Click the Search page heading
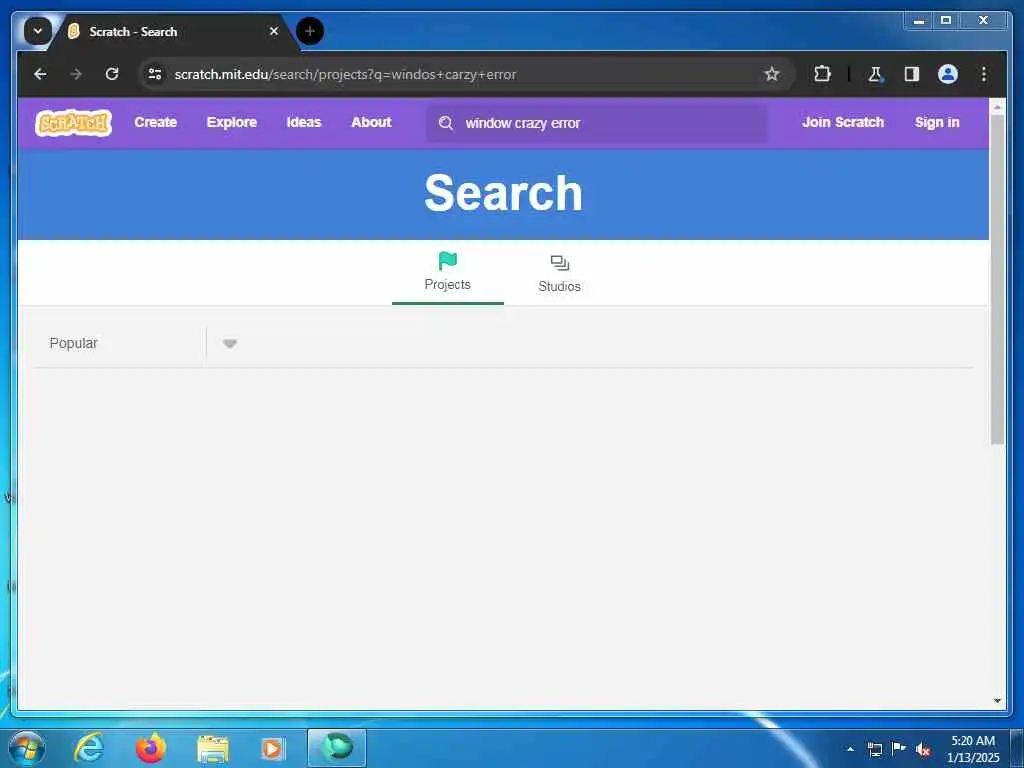The height and width of the screenshot is (768, 1024). click(503, 193)
